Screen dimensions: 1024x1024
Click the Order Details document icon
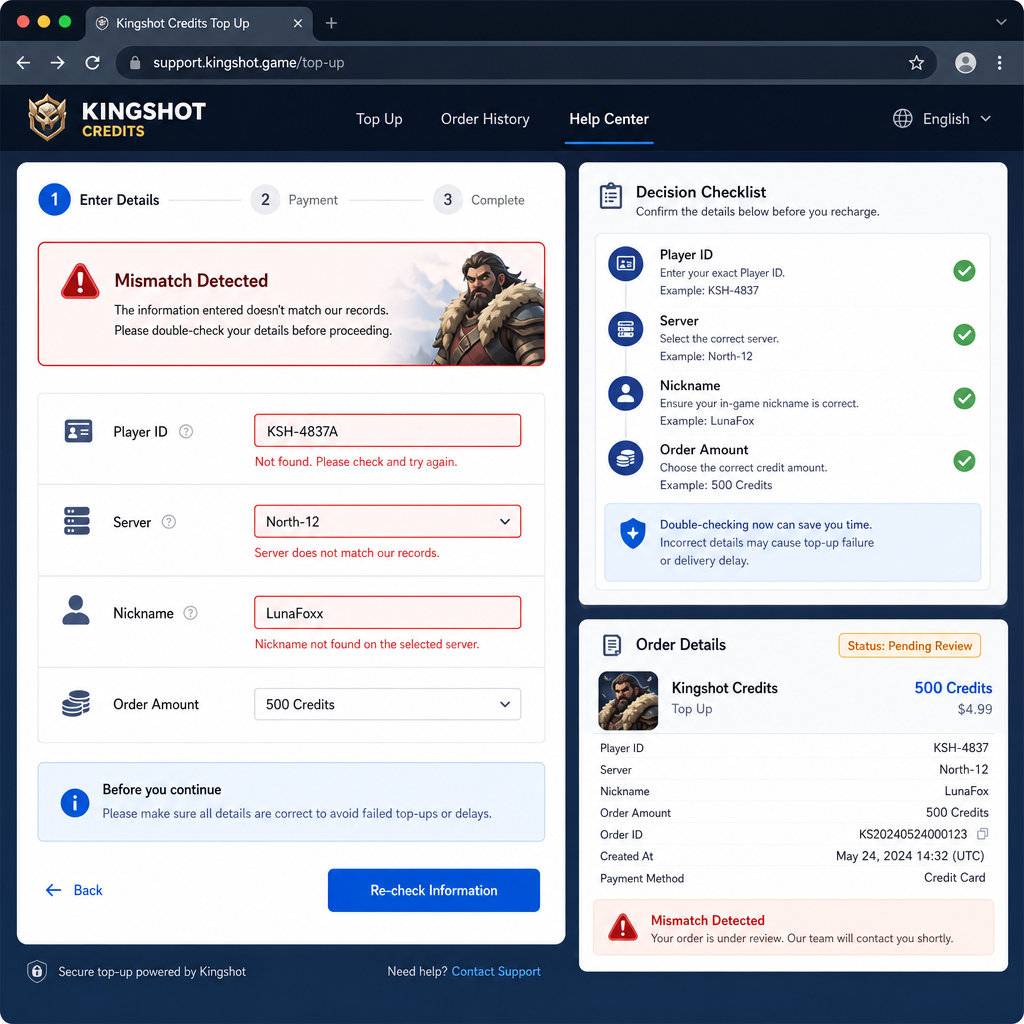612,645
